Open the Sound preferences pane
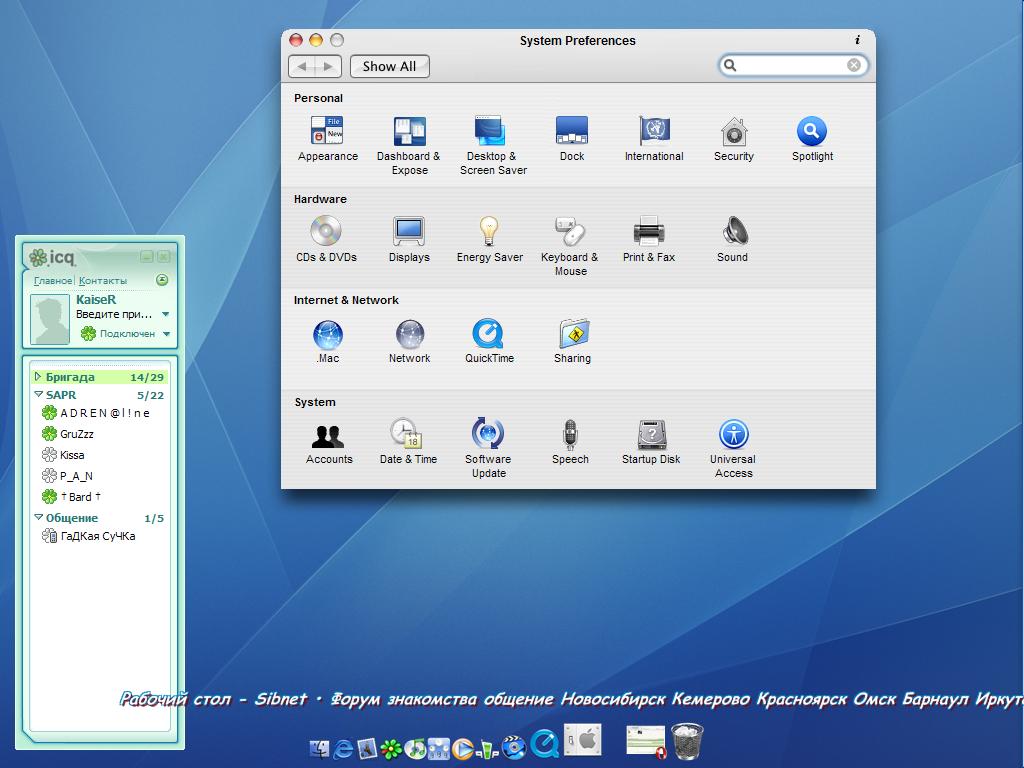1024x768 pixels. pos(733,239)
